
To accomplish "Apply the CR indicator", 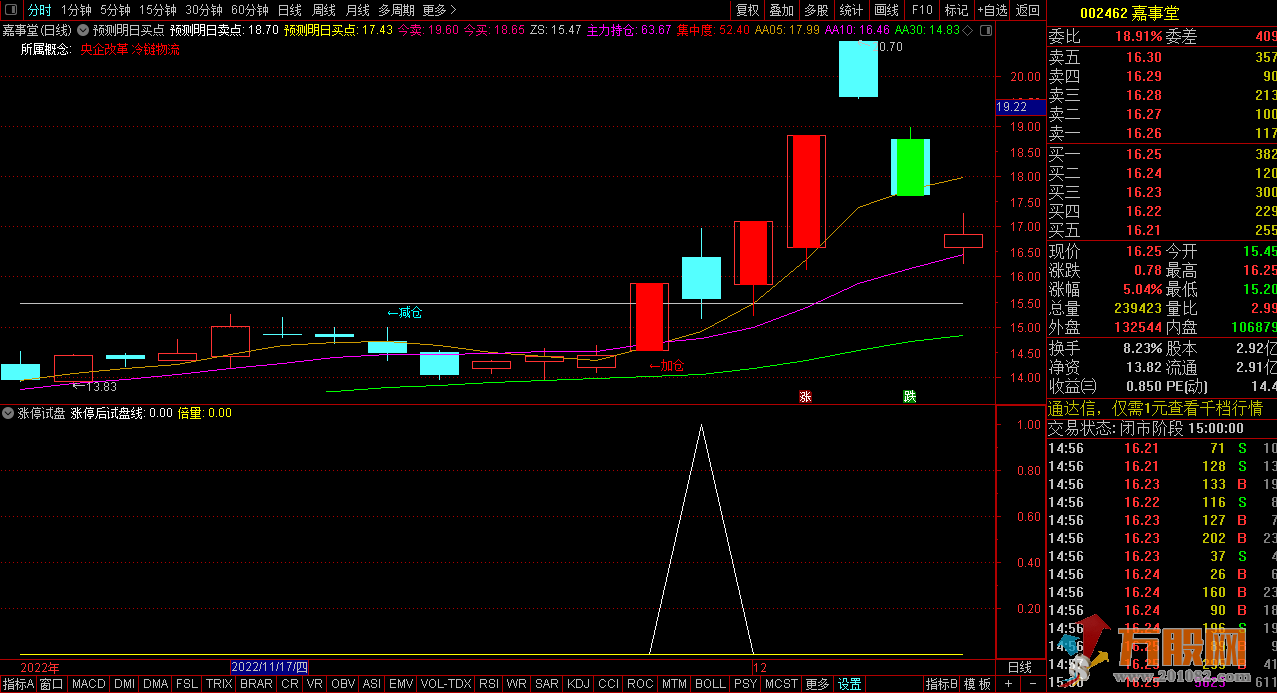I will [x=290, y=684].
